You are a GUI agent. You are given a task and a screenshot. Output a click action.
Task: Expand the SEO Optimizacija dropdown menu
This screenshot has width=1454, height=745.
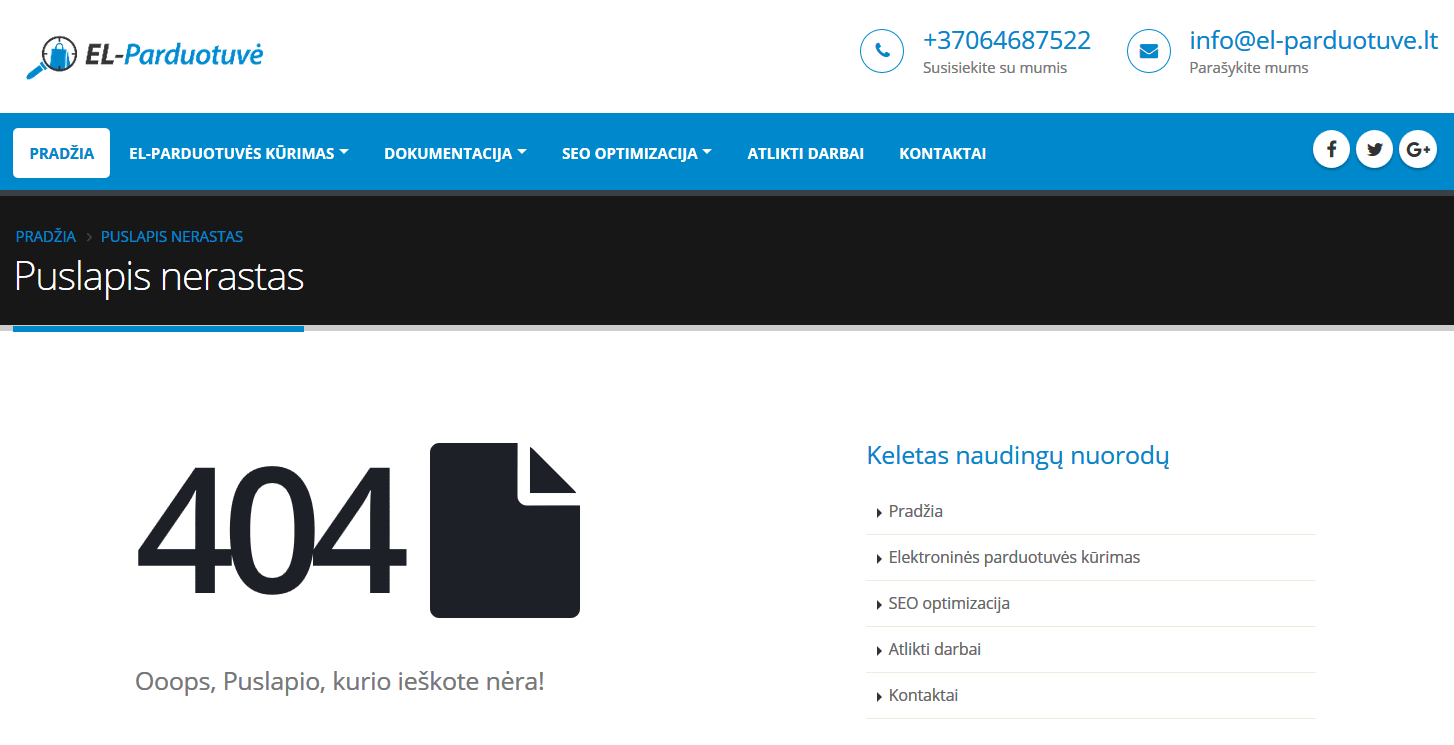pos(637,154)
